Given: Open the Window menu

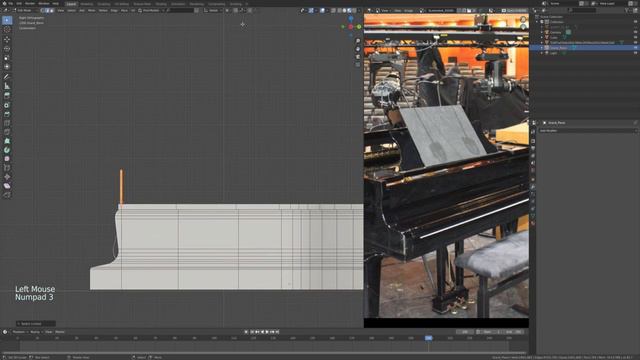Looking at the screenshot, I should pyautogui.click(x=44, y=3).
